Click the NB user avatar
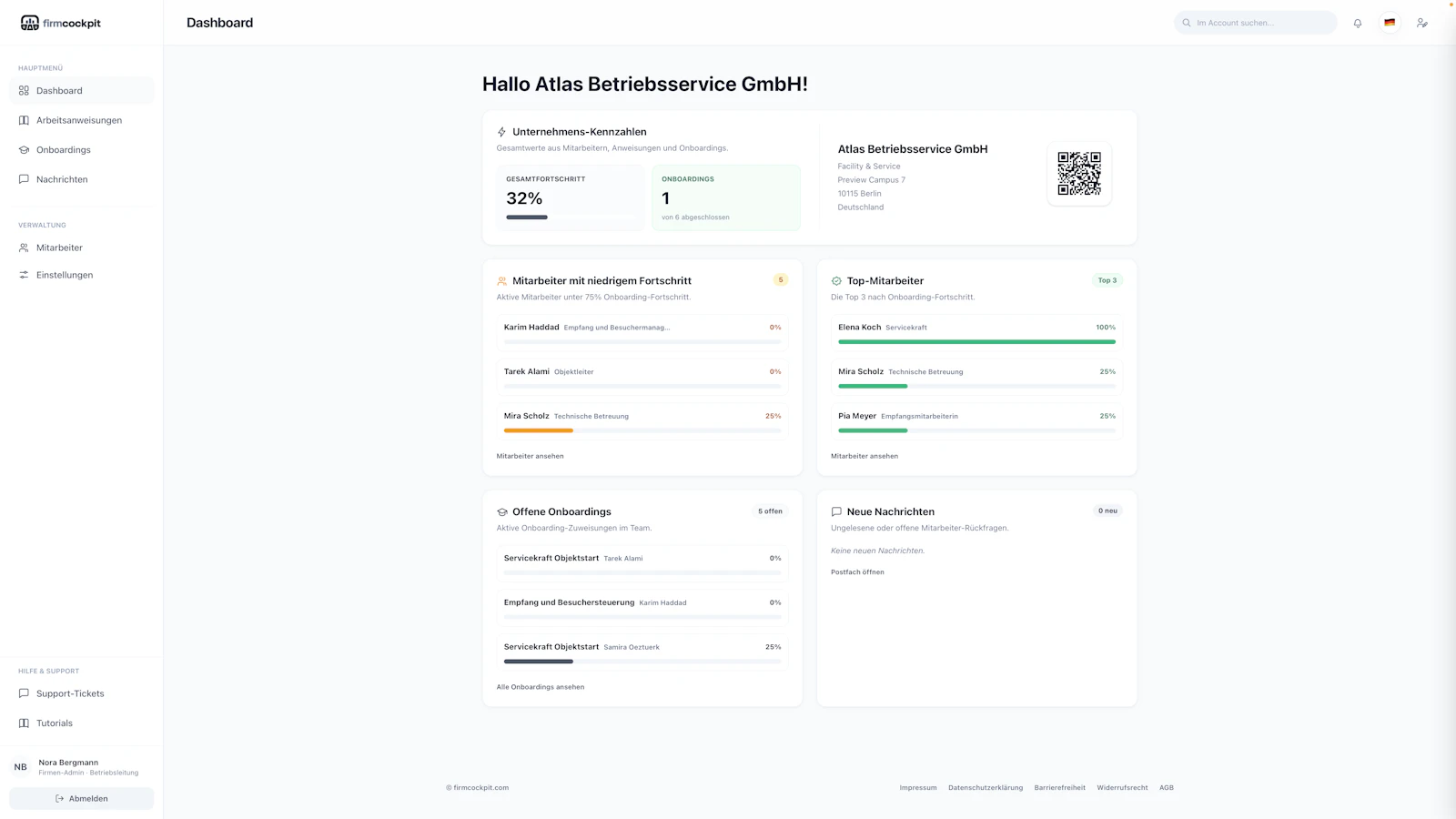 click(20, 767)
